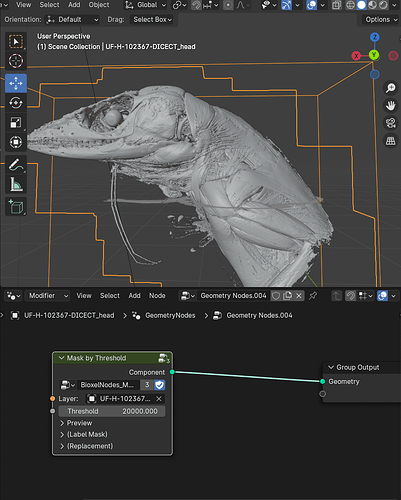Toggle the camera view icon
The width and height of the screenshot is (401, 500).
(x=390, y=123)
